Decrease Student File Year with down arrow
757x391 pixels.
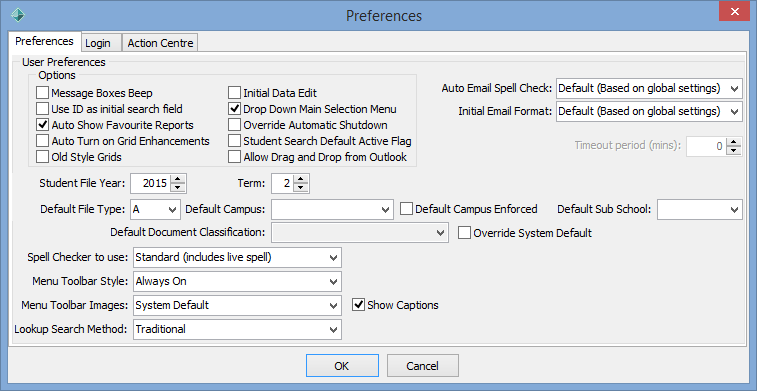(178, 188)
